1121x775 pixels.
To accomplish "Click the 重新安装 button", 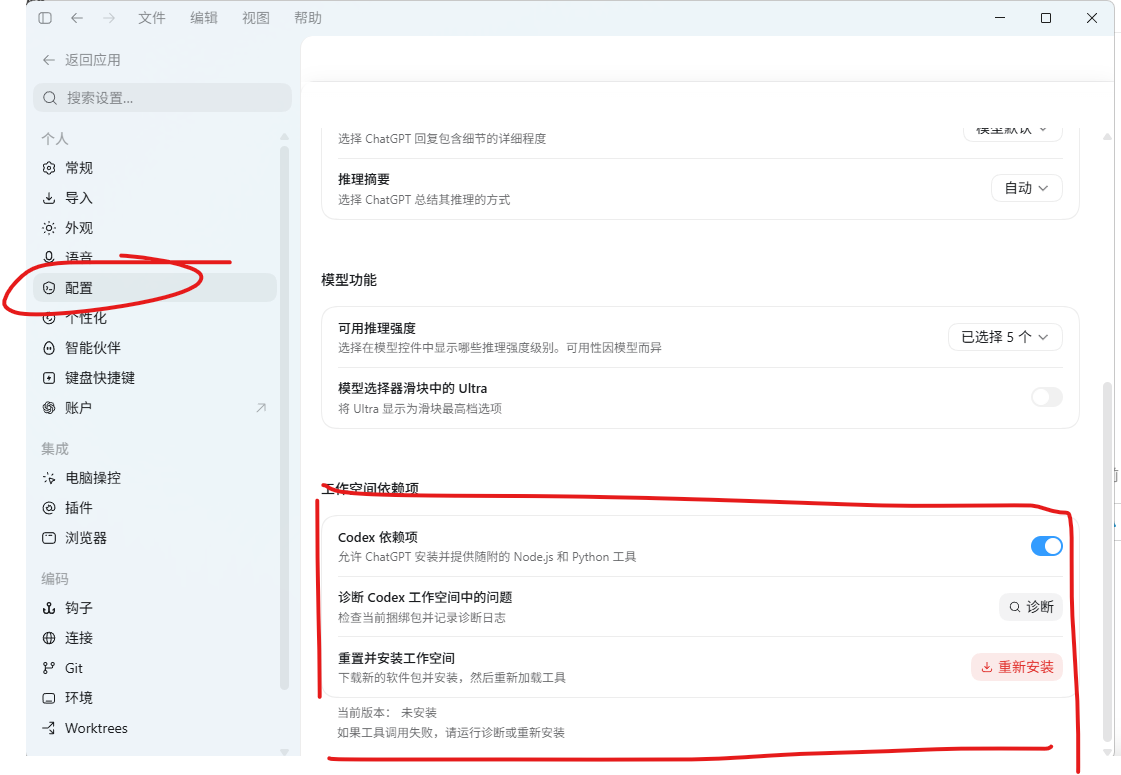I will pyautogui.click(x=1017, y=667).
